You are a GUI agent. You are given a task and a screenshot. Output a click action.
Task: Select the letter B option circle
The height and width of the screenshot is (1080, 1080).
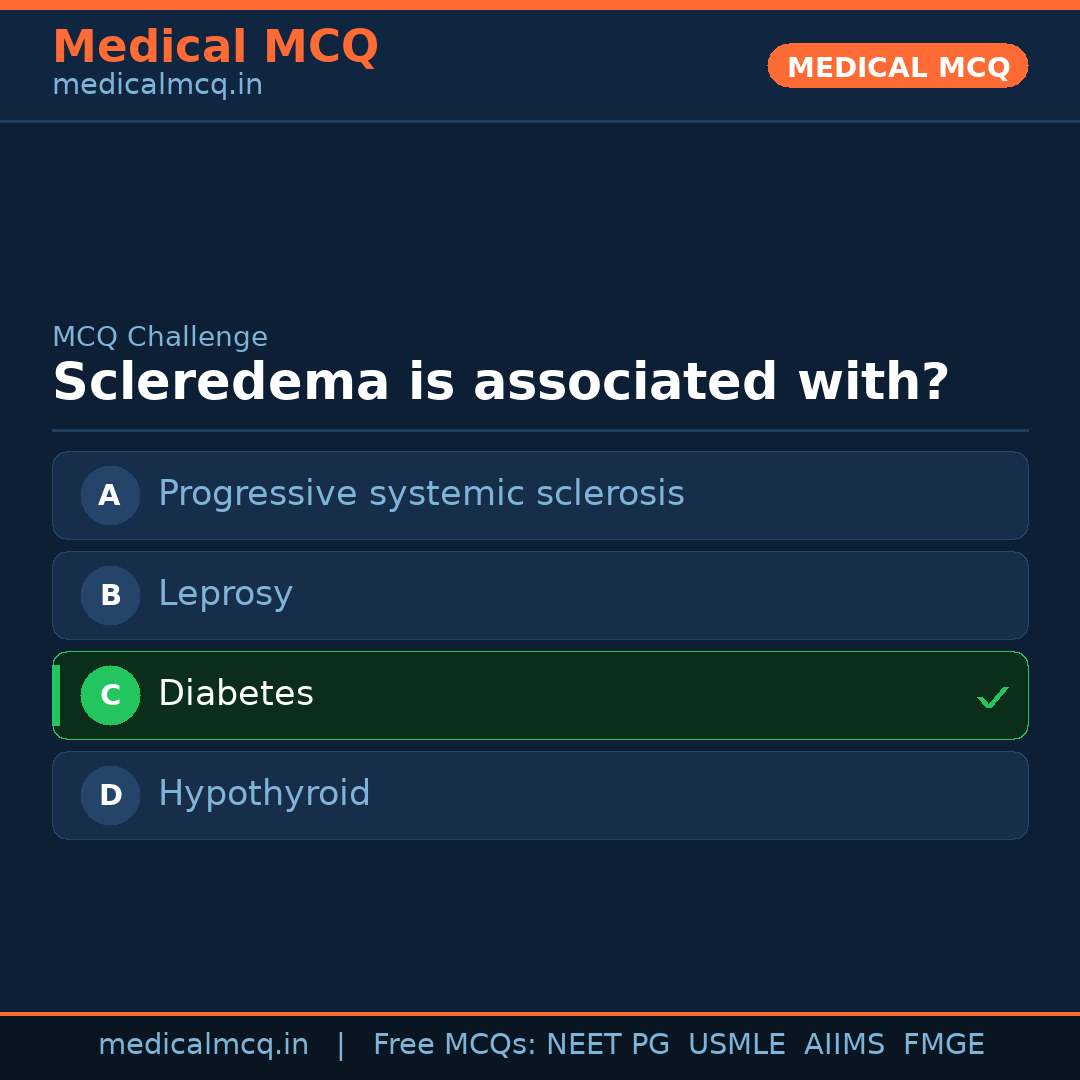coord(110,595)
